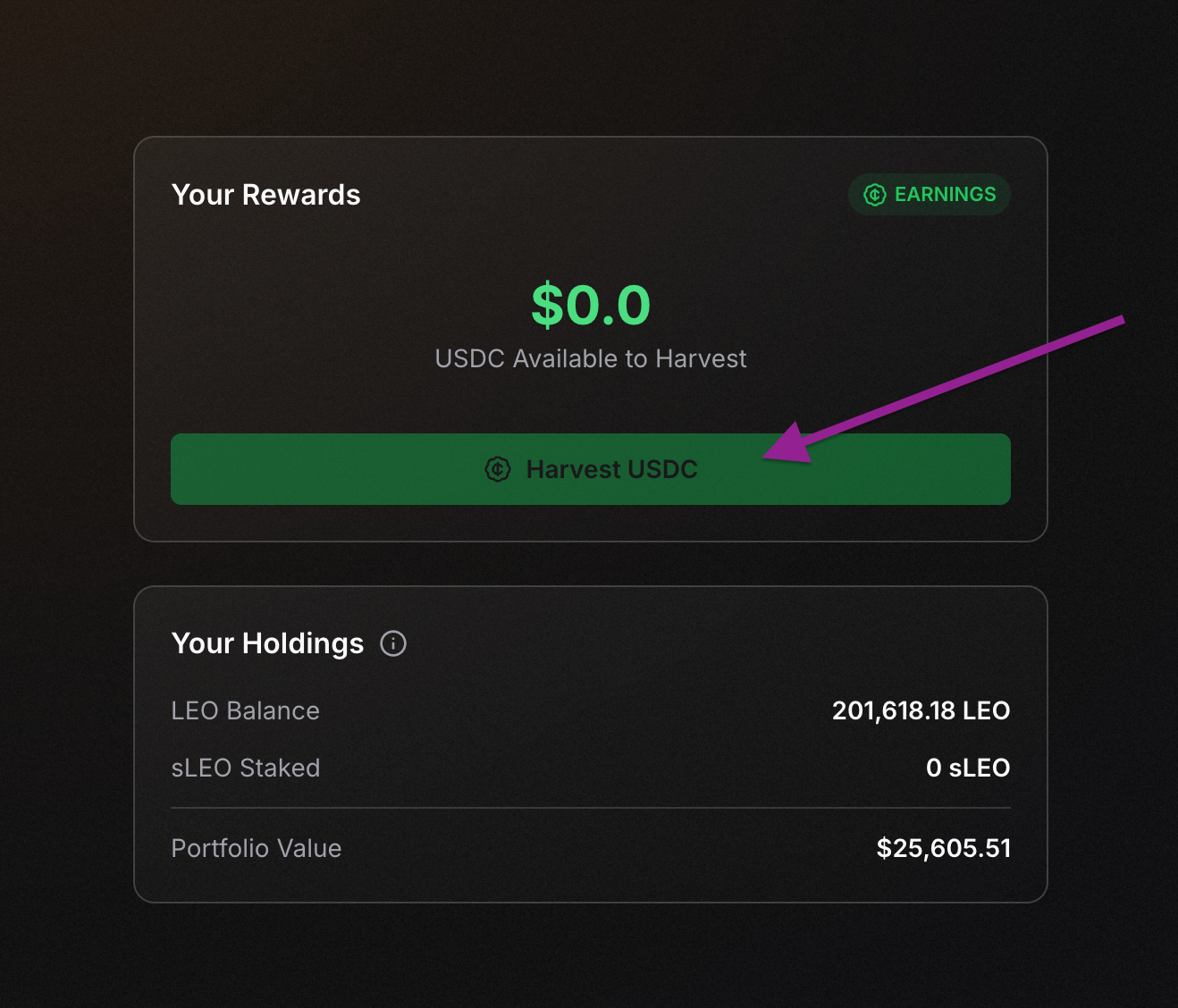Click the 201,618.18 LEO balance value
The image size is (1178, 1008).
click(921, 710)
